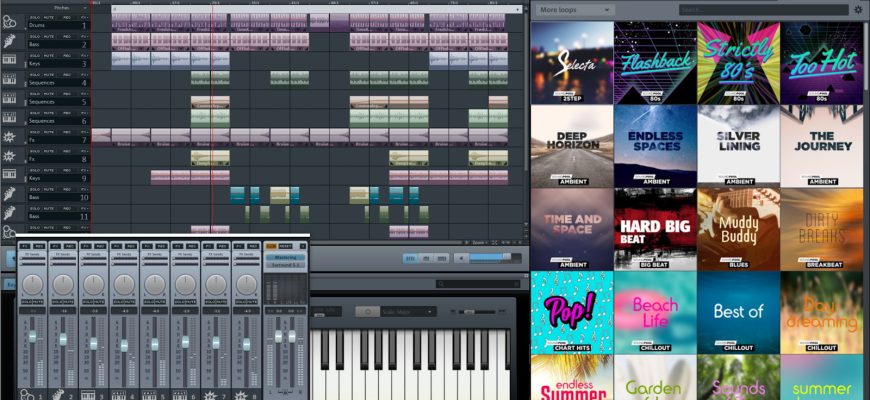Click the keyboard icon on Keys track 9
Screen dimensions: 870x400
click(9, 174)
